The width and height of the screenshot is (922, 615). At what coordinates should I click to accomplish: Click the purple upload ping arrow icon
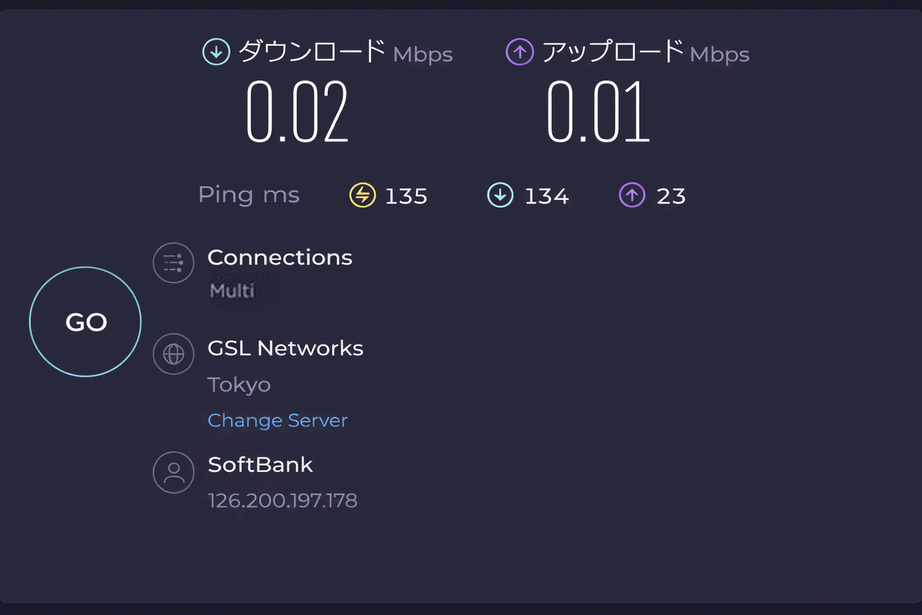pos(632,195)
